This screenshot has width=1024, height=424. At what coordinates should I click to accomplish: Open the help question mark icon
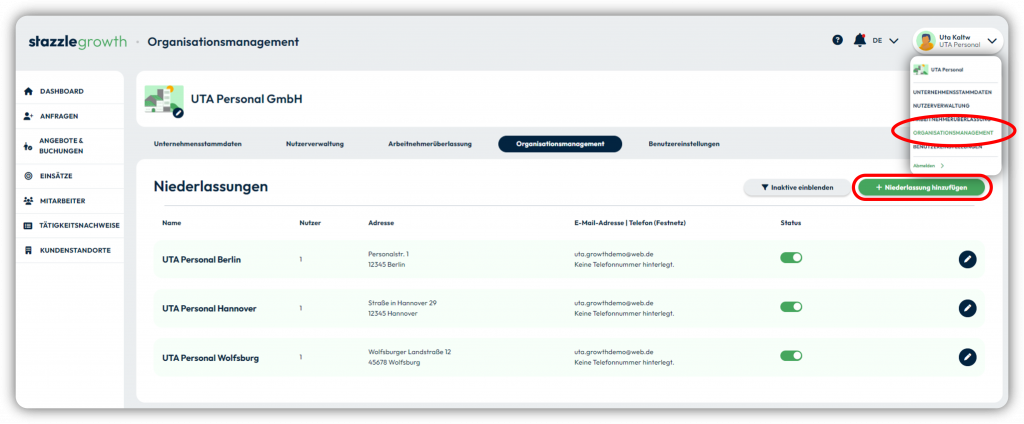click(837, 41)
